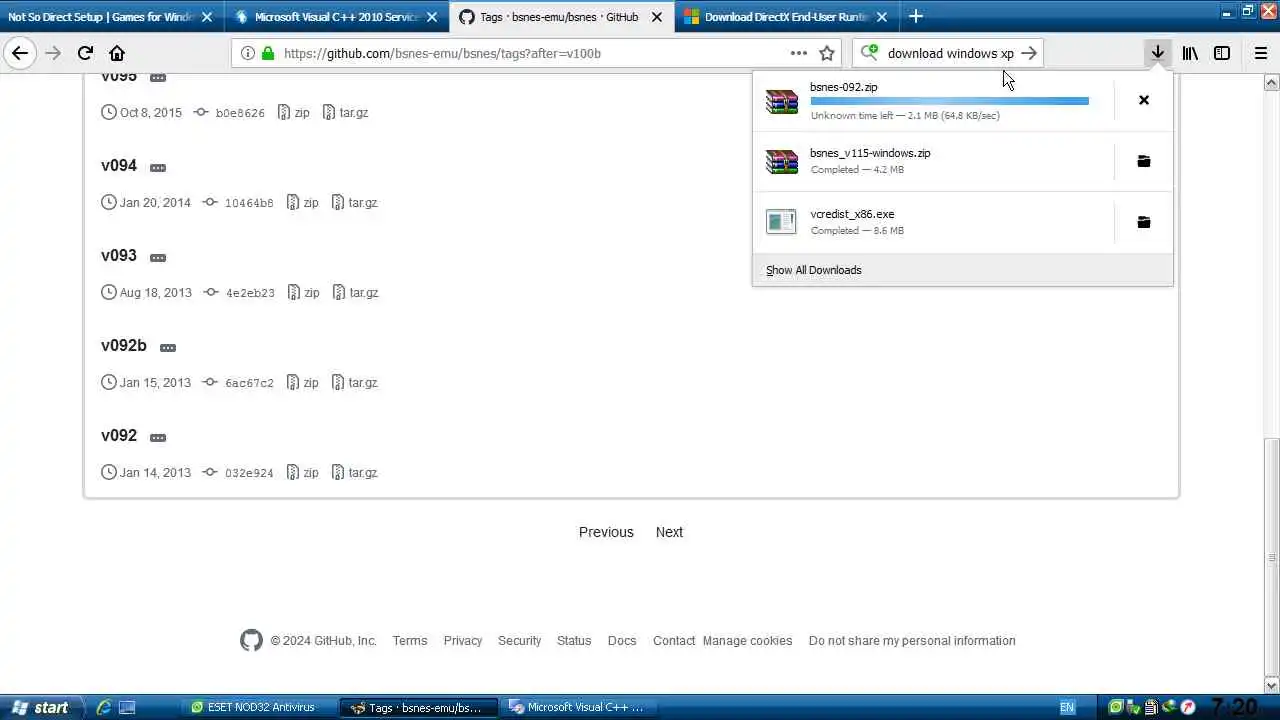Download zip for v093
Screen dimensions: 1280x720
click(303, 292)
